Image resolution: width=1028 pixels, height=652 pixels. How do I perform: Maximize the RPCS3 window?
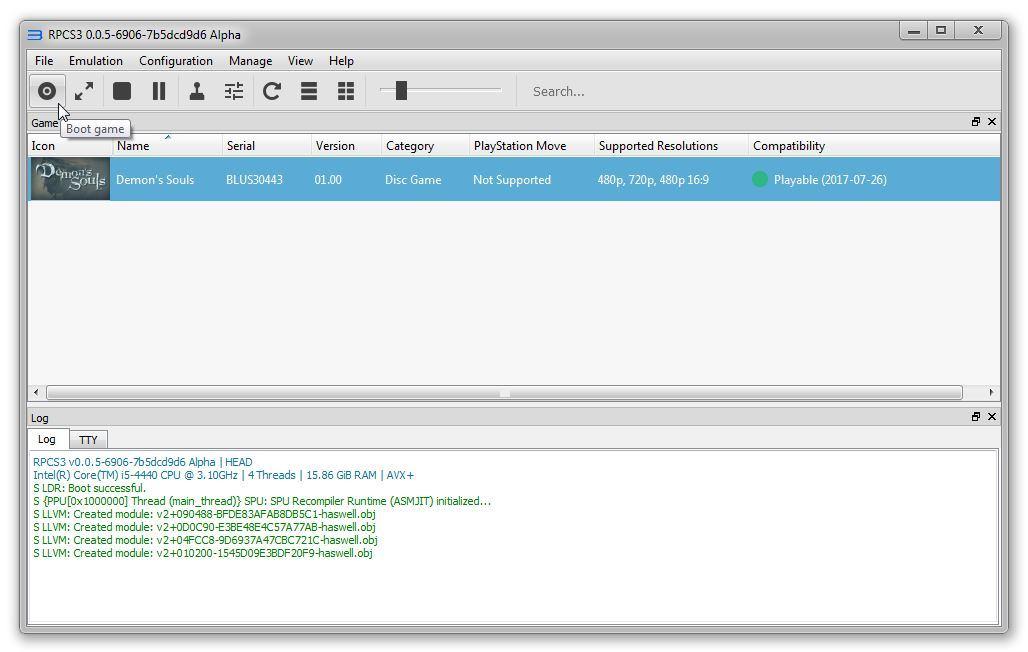click(941, 30)
